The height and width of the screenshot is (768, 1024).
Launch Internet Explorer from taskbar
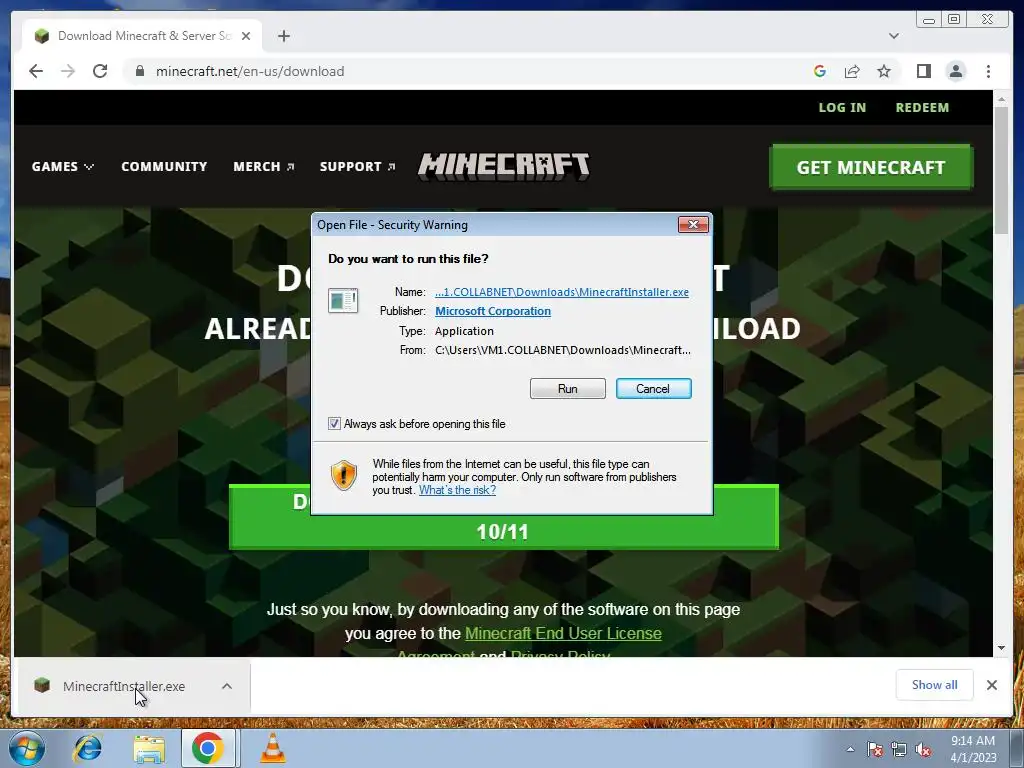pyautogui.click(x=88, y=748)
